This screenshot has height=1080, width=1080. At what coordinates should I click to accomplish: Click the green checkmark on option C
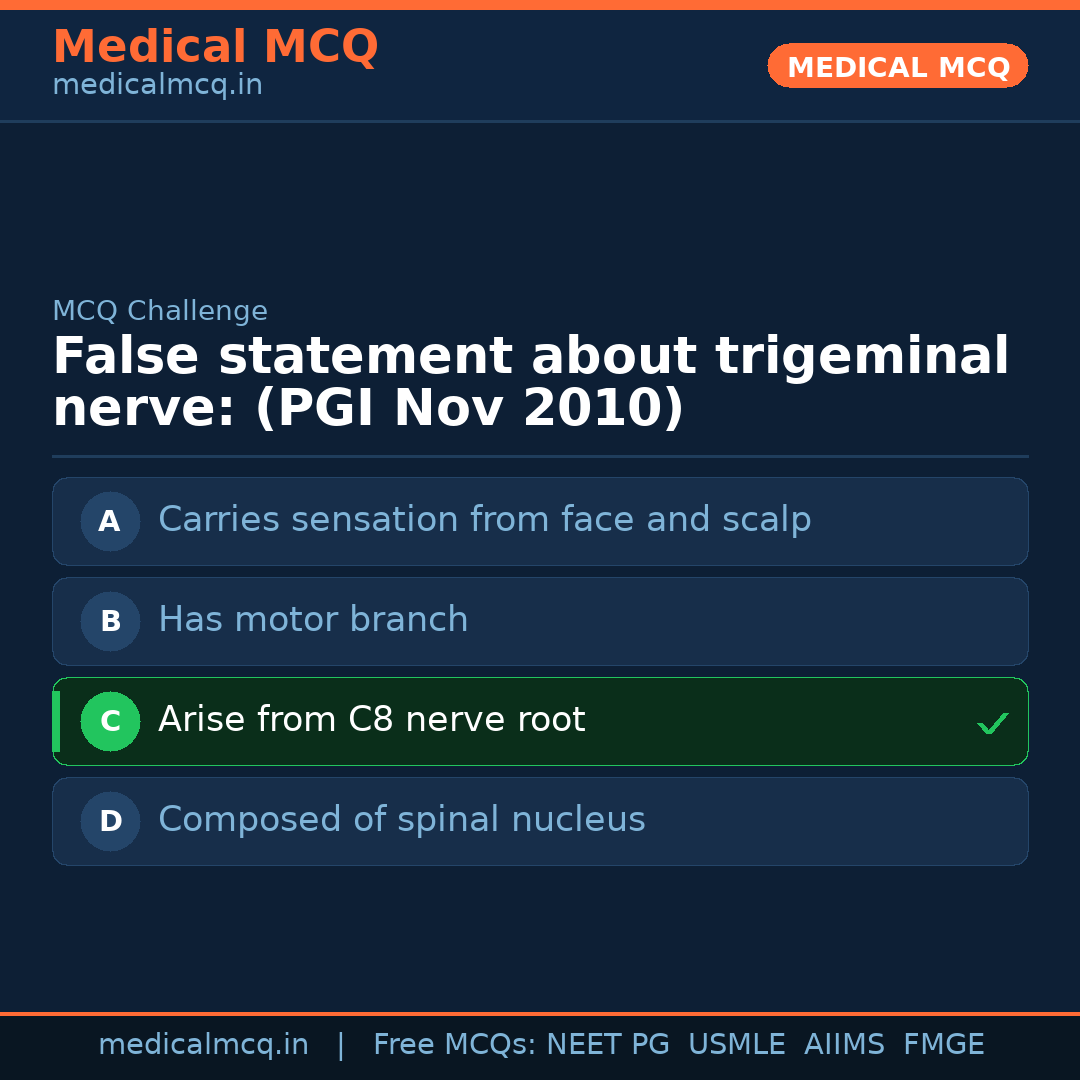[x=992, y=723]
